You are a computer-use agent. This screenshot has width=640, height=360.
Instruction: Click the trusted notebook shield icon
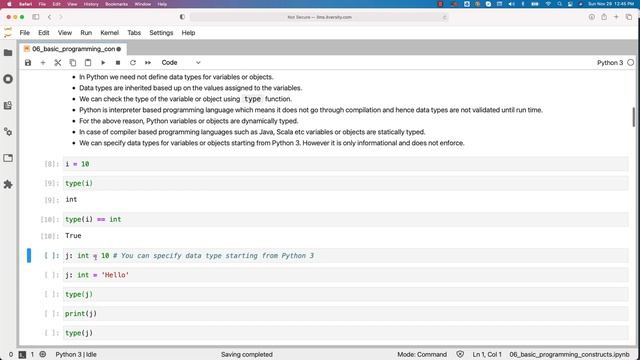click(460, 355)
